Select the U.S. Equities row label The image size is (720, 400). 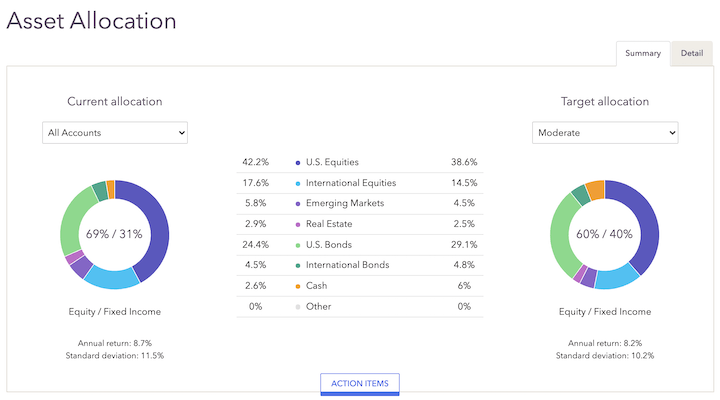(x=334, y=162)
